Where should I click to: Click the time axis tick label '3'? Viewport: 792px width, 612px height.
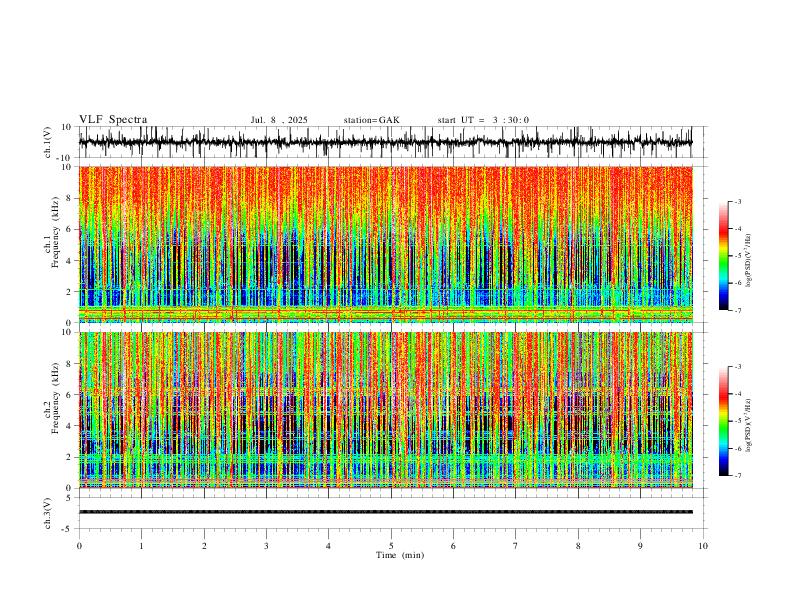[x=266, y=546]
